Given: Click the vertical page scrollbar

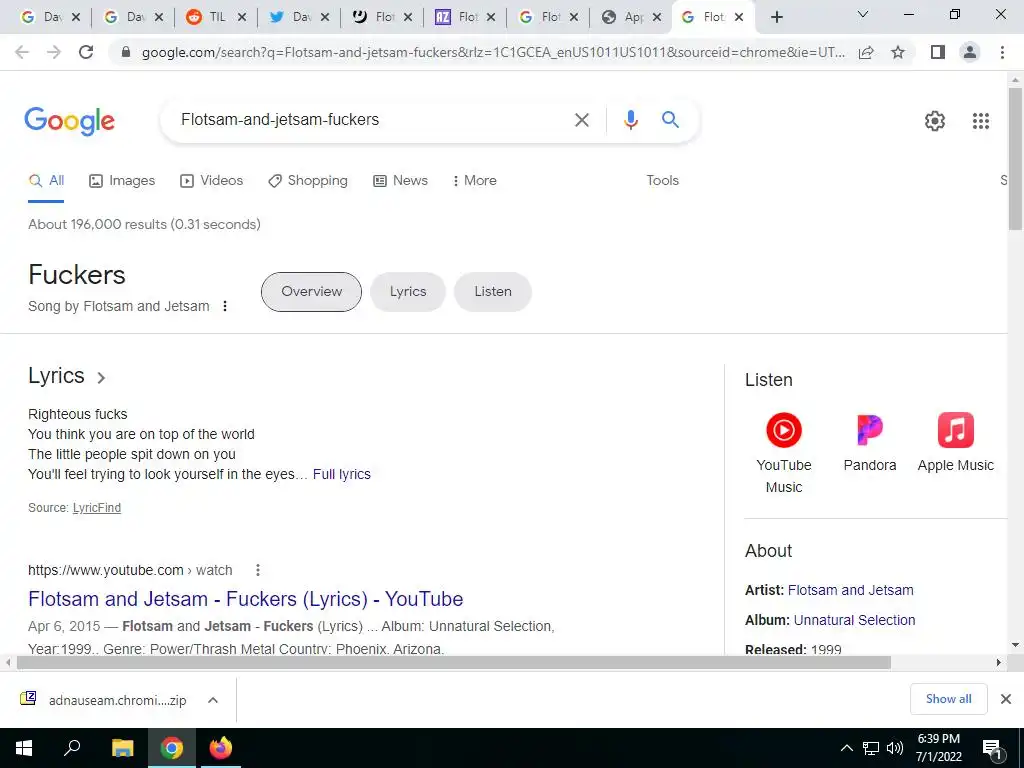Looking at the screenshot, I should coord(1015,158).
